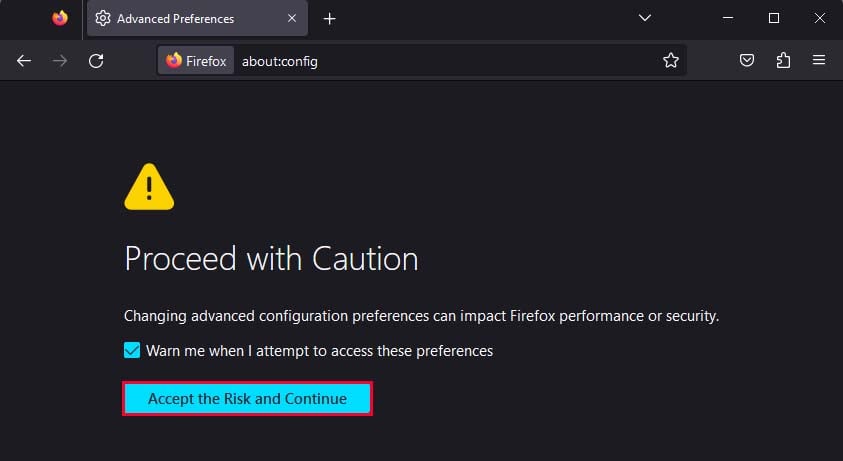Open a new tab with plus button
Screen dimensions: 843x461
tap(330, 19)
